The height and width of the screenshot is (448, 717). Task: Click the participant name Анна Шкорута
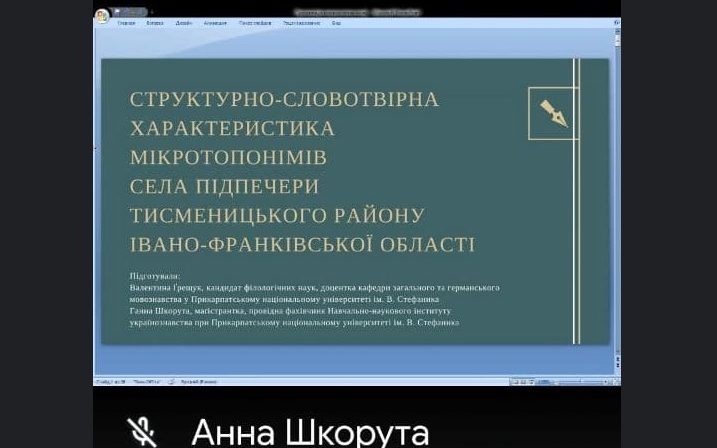click(x=310, y=432)
